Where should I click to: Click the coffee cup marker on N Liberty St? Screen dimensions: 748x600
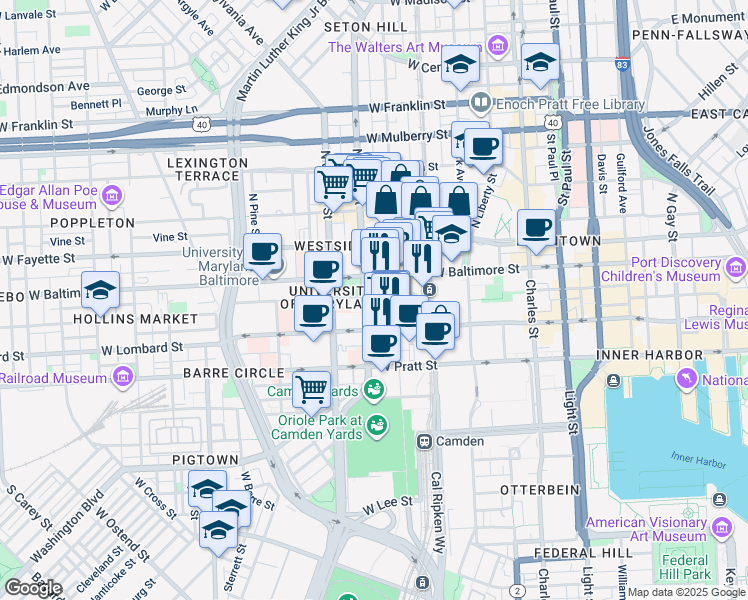click(483, 149)
